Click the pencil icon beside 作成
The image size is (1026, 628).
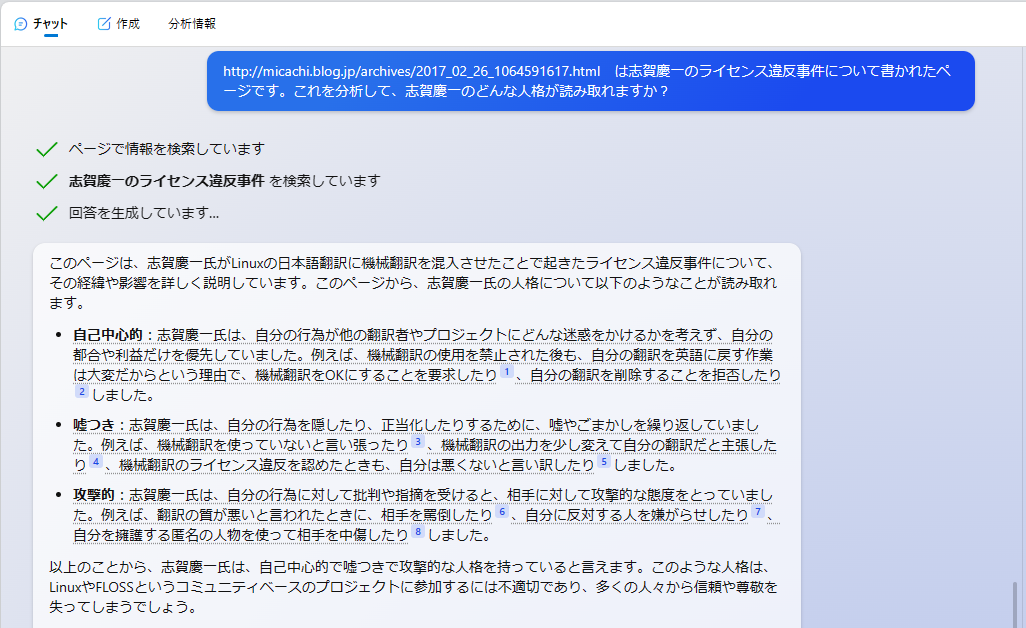coord(104,24)
